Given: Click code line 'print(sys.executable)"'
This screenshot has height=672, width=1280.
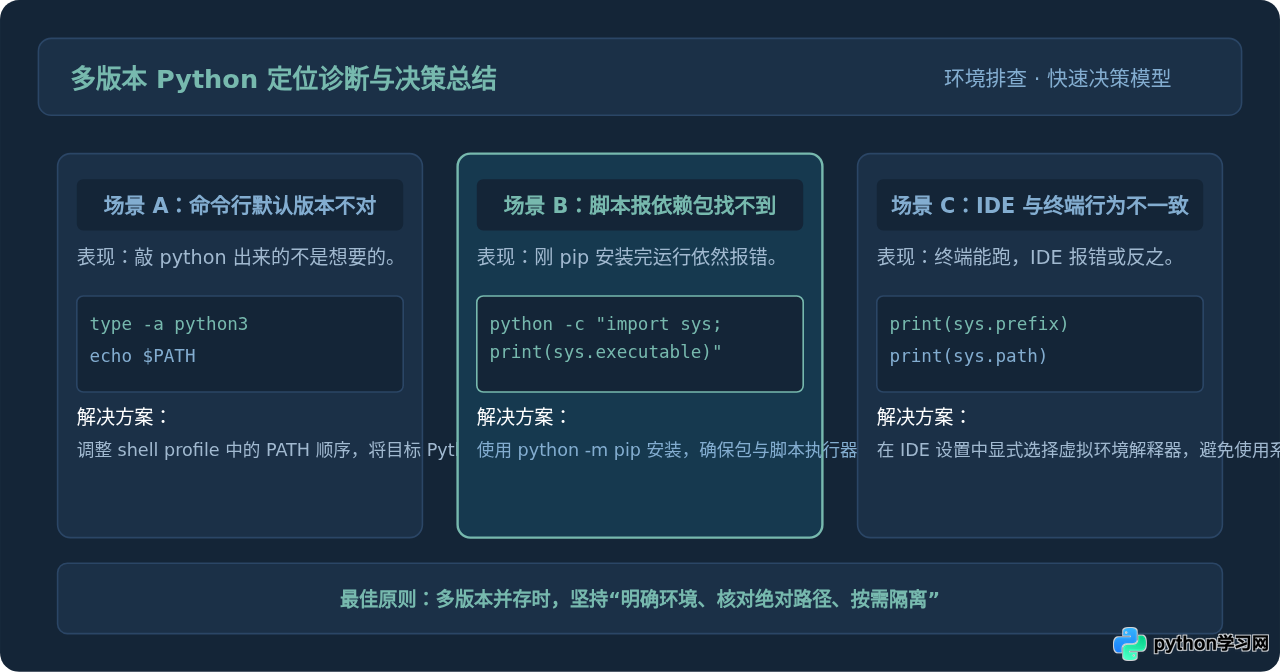Looking at the screenshot, I should pyautogui.click(x=606, y=352).
